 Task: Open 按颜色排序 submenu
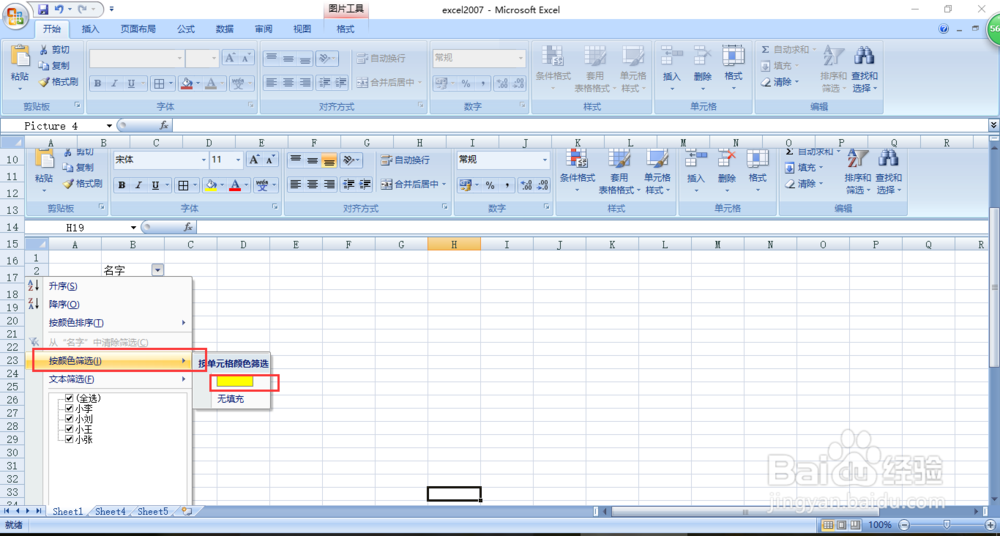tap(108, 323)
